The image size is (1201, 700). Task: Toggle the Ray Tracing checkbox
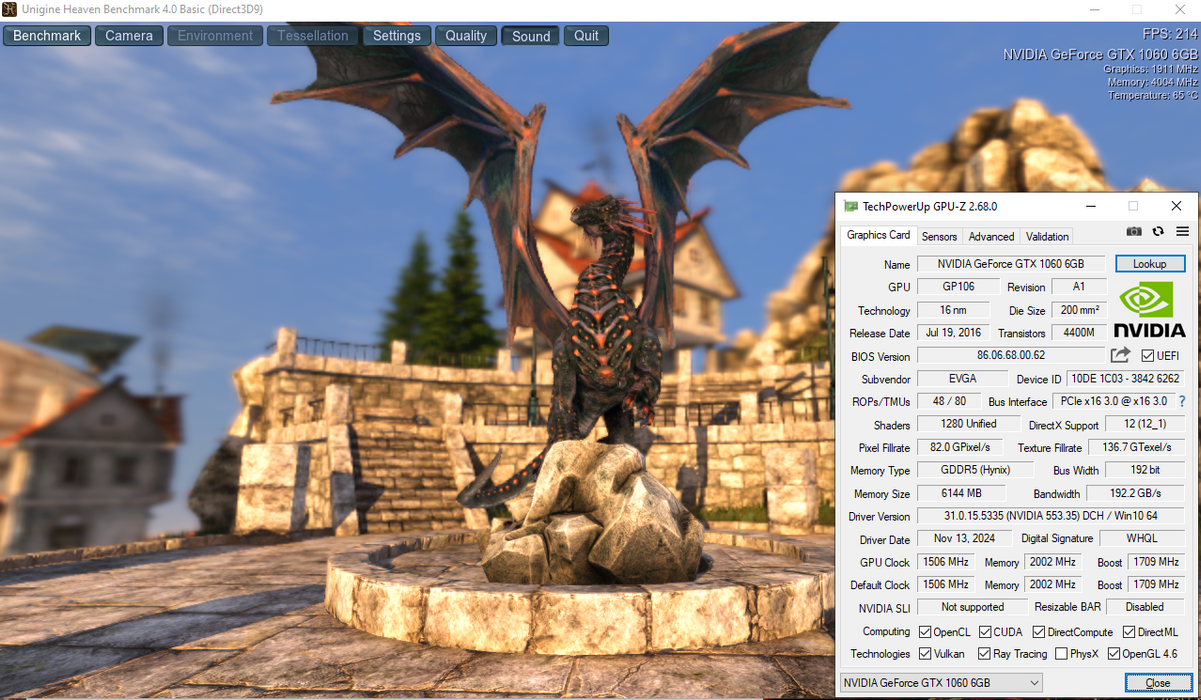tap(985, 654)
